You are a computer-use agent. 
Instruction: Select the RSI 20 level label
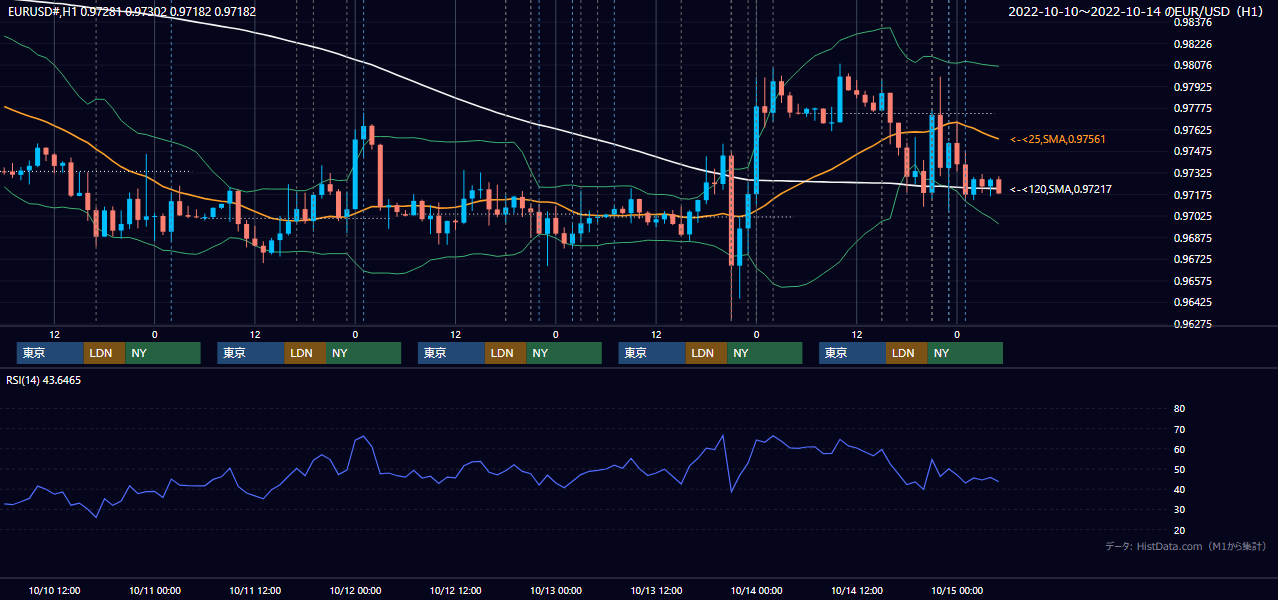tap(1179, 530)
